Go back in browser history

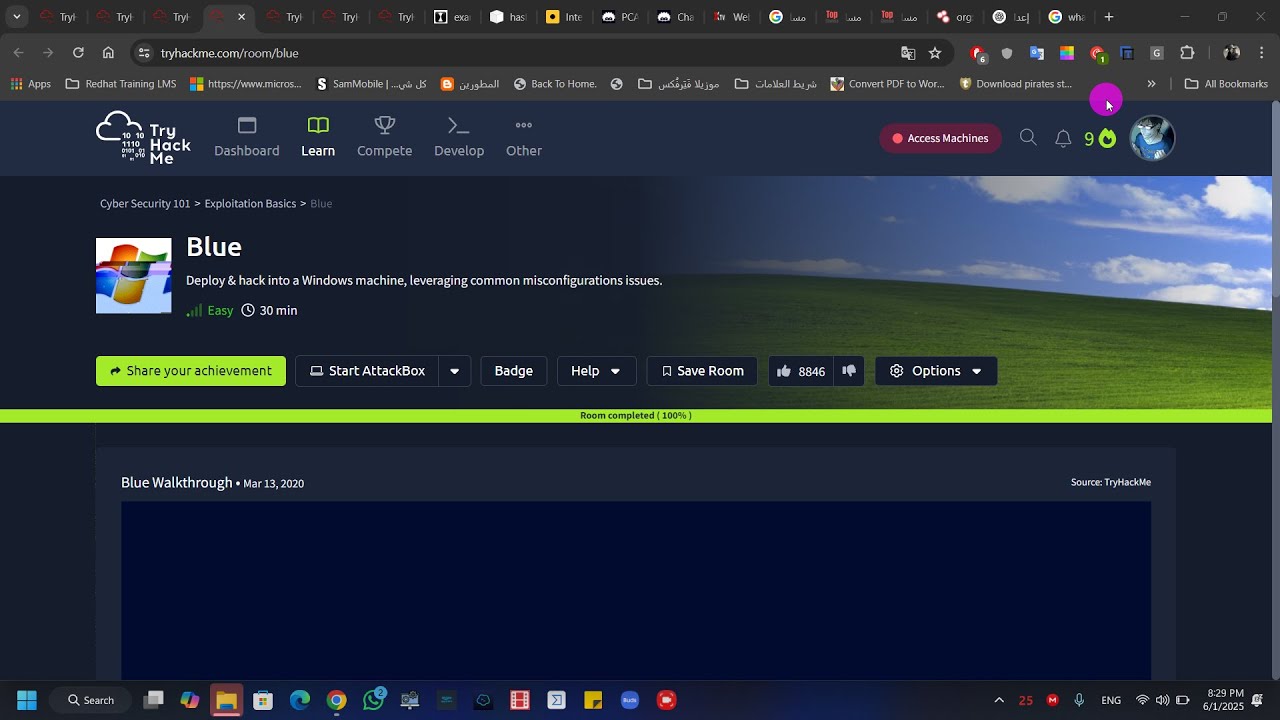18,53
